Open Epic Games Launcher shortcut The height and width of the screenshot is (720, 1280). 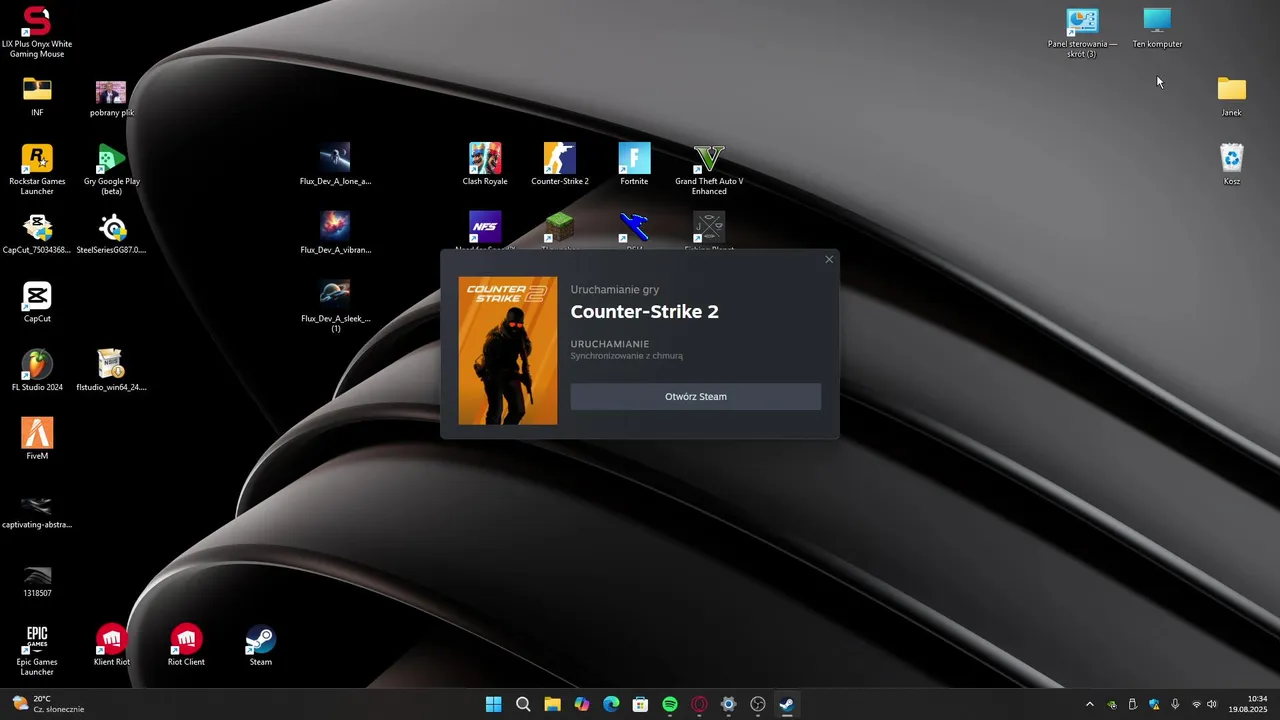tap(37, 649)
